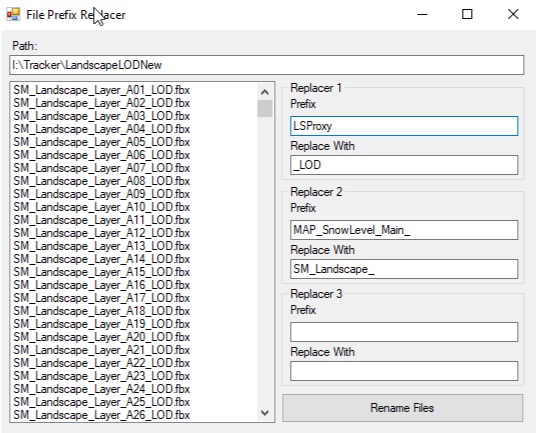
Task: Click Replacer 2 Replace With field SM_Landscape_
Action: pyautogui.click(x=404, y=269)
